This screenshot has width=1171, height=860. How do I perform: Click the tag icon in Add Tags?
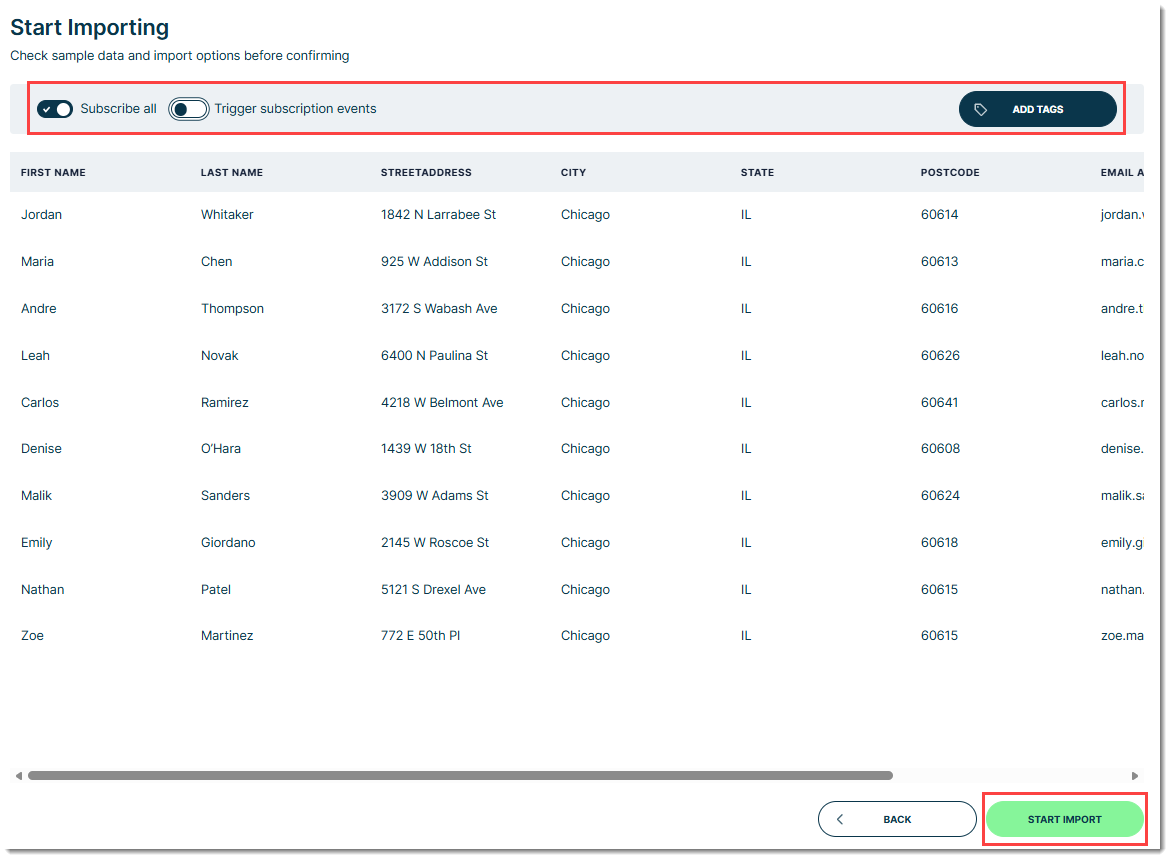click(981, 110)
